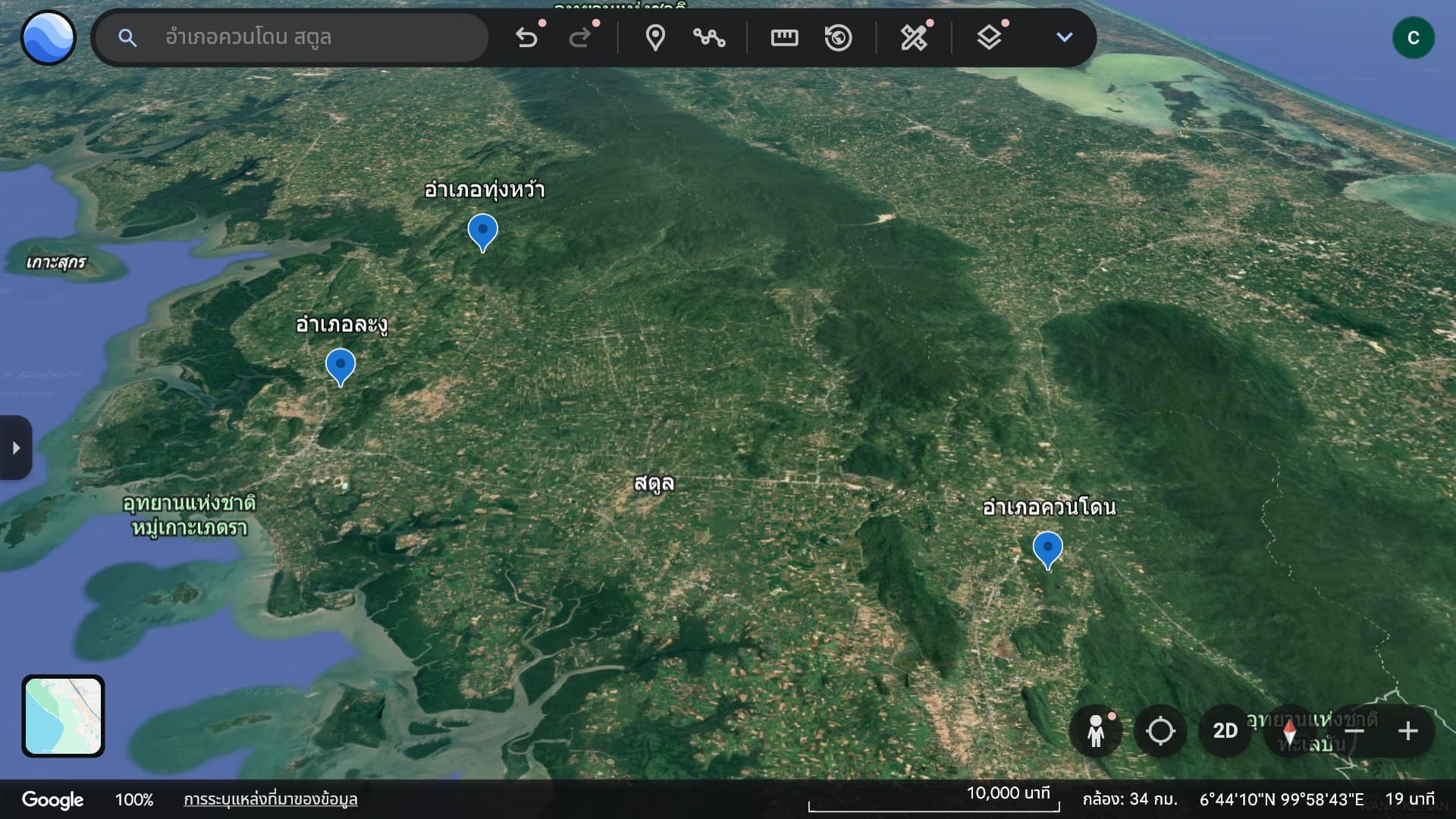
Task: Collapse the toolbar with the chevron
Action: 1064,37
